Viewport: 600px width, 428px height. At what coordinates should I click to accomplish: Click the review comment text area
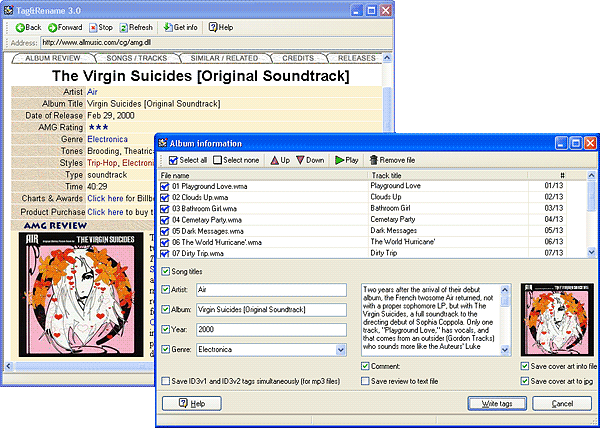430,320
